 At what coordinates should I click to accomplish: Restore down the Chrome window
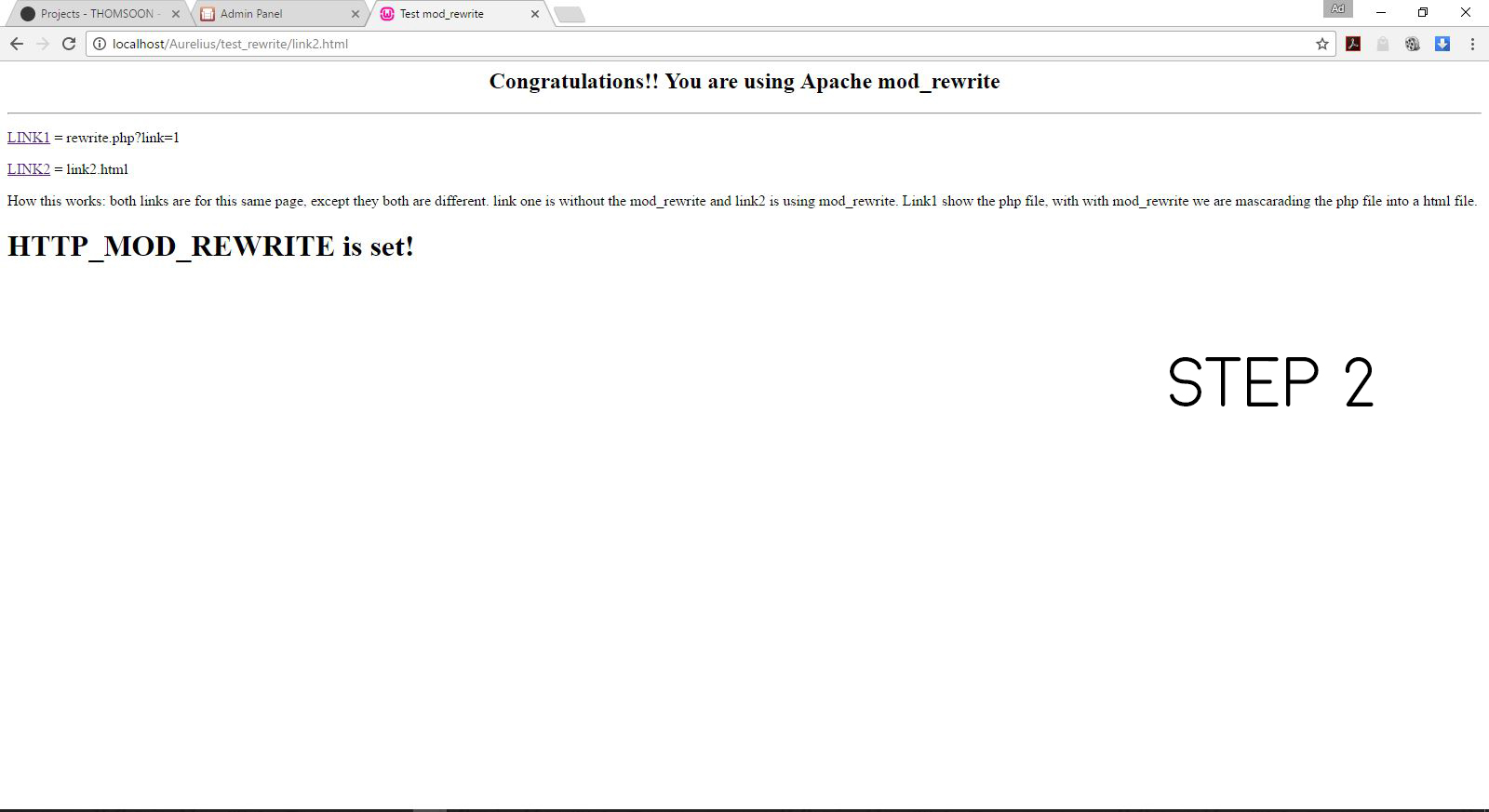(x=1423, y=12)
